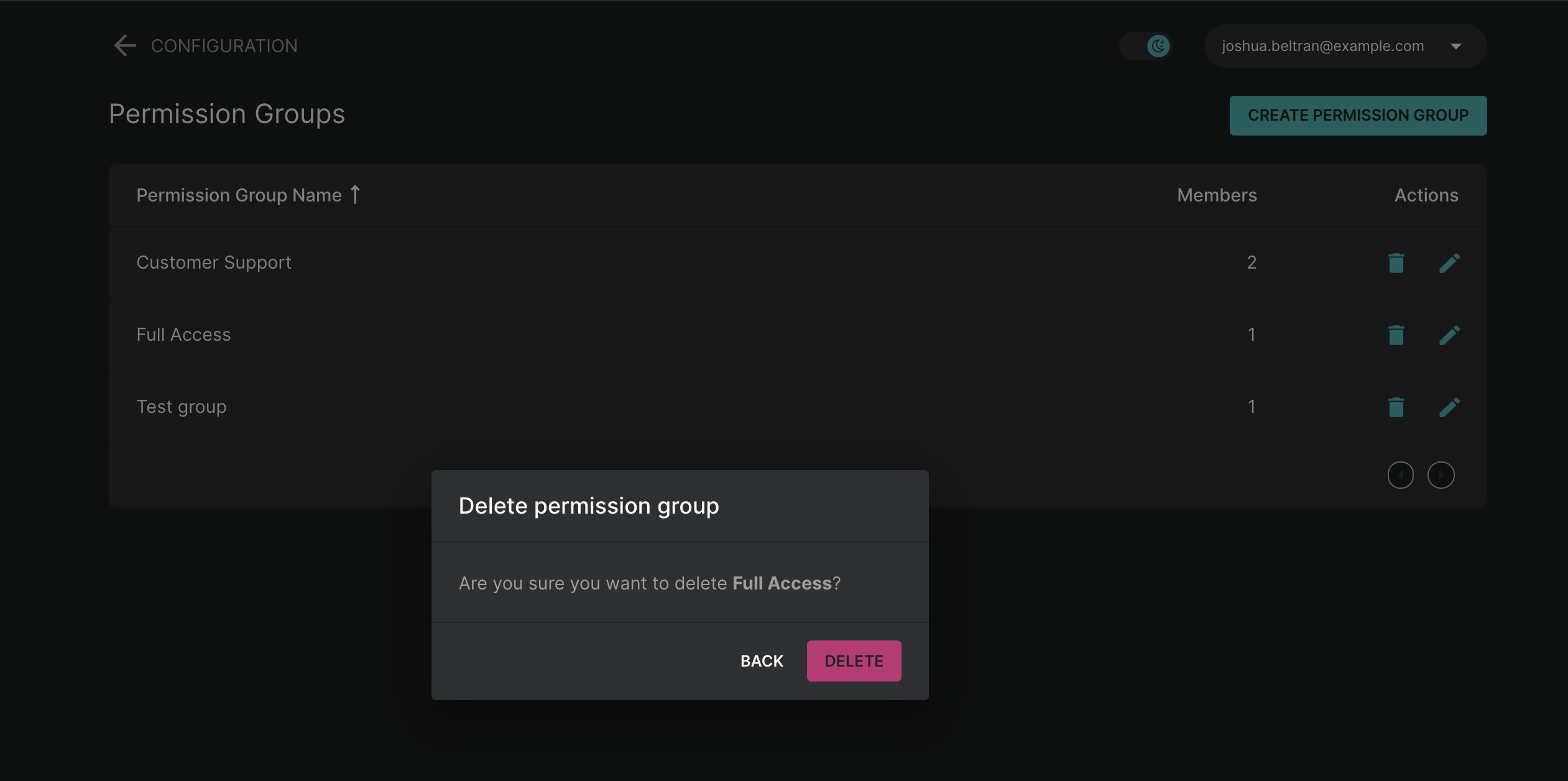Delete Test group using its trash icon

[1396, 407]
